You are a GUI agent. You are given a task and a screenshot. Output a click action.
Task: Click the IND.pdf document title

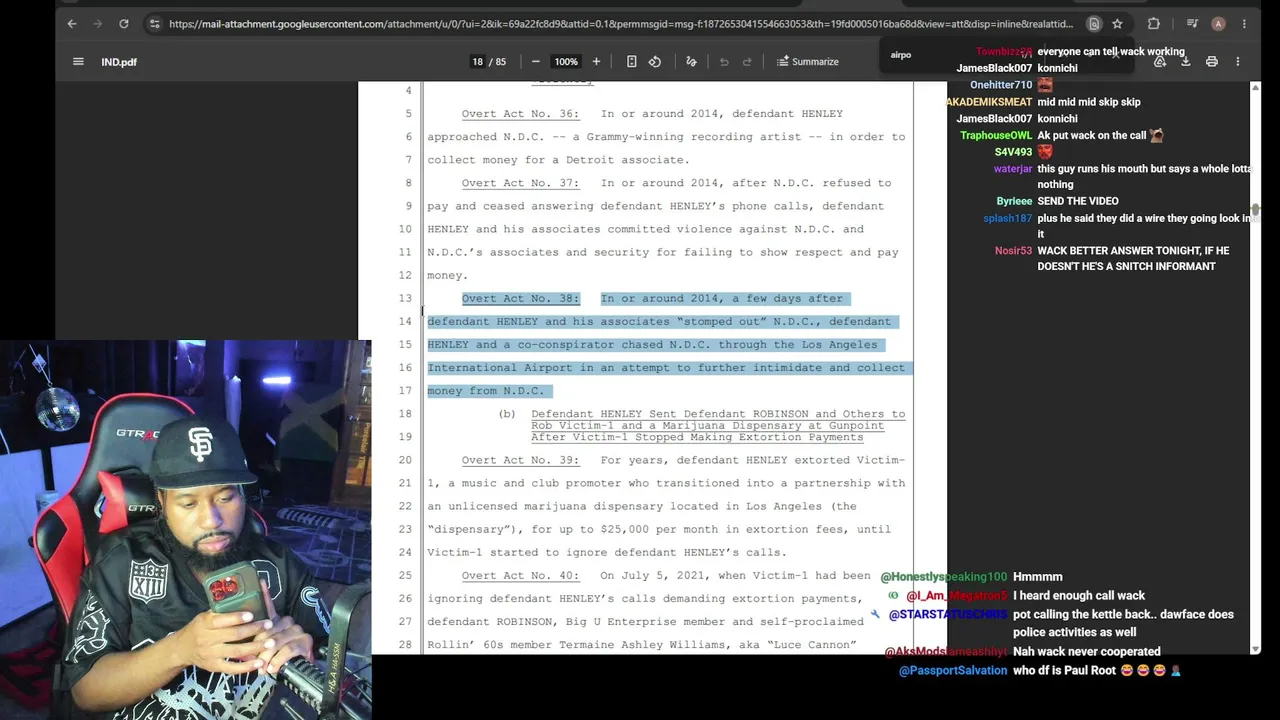click(119, 62)
